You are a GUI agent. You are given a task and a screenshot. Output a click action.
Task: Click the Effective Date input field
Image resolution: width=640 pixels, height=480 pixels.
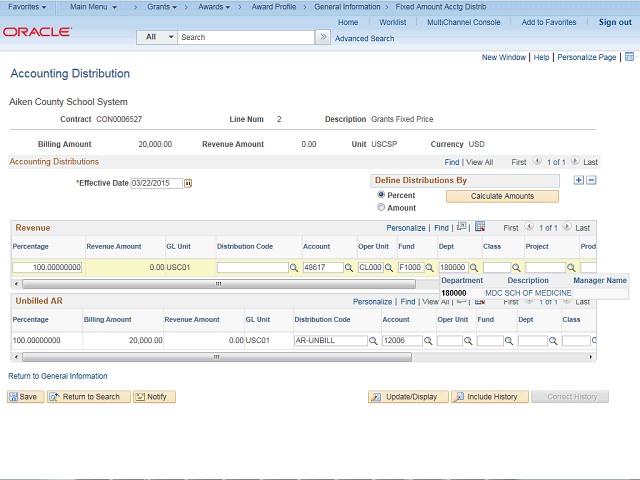[156, 183]
